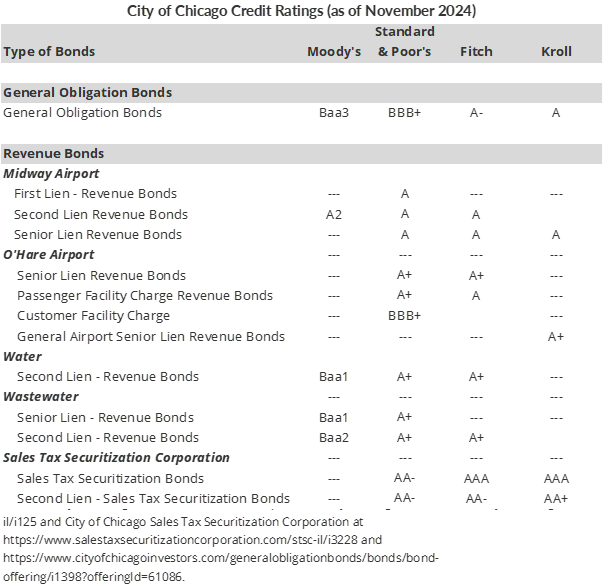The image size is (603, 588).
Task: Click 'Standard & Poor's' column header
Action: pos(405,42)
